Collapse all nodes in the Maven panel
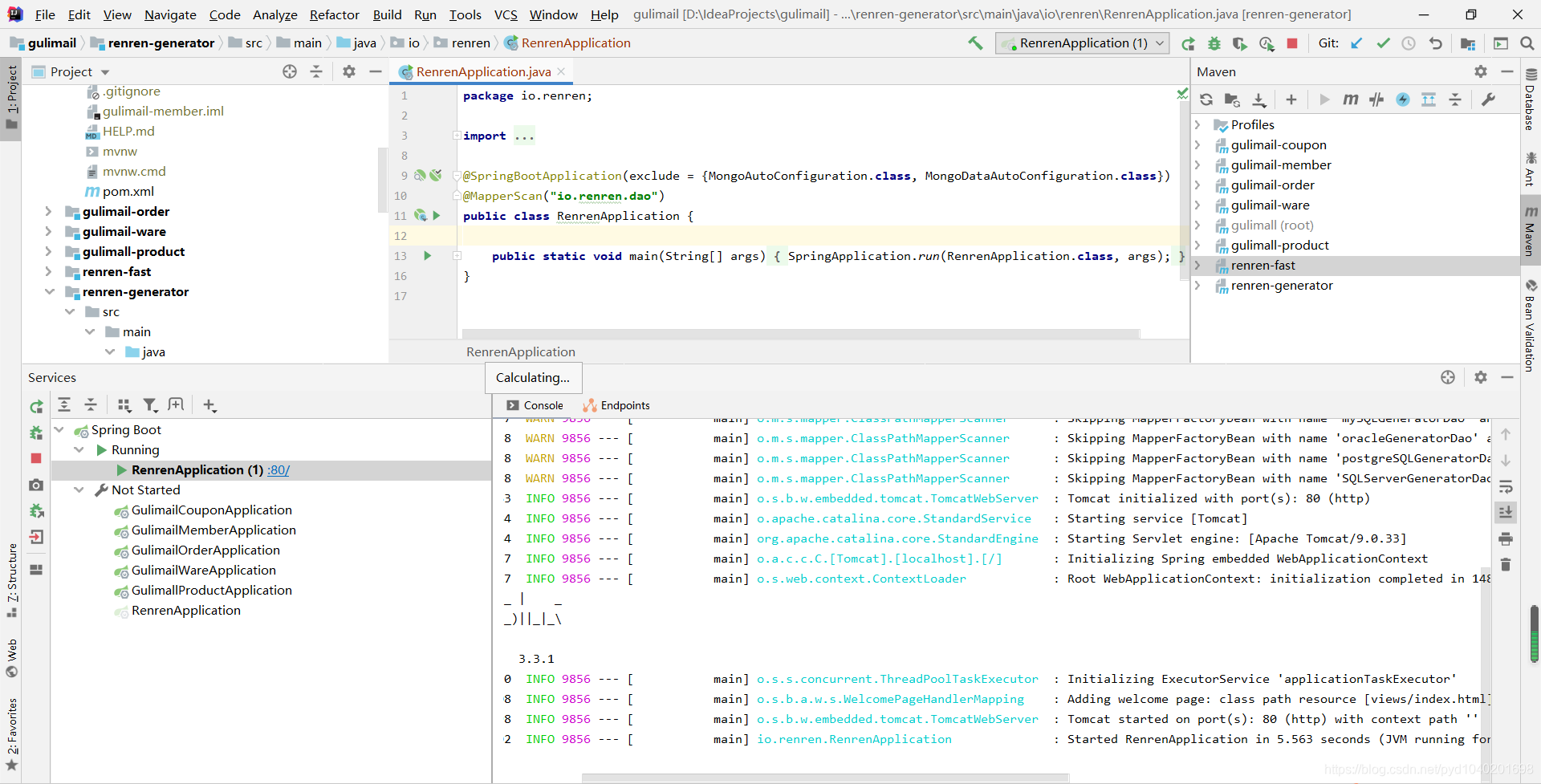Viewport: 1541px width, 784px height. point(1455,100)
